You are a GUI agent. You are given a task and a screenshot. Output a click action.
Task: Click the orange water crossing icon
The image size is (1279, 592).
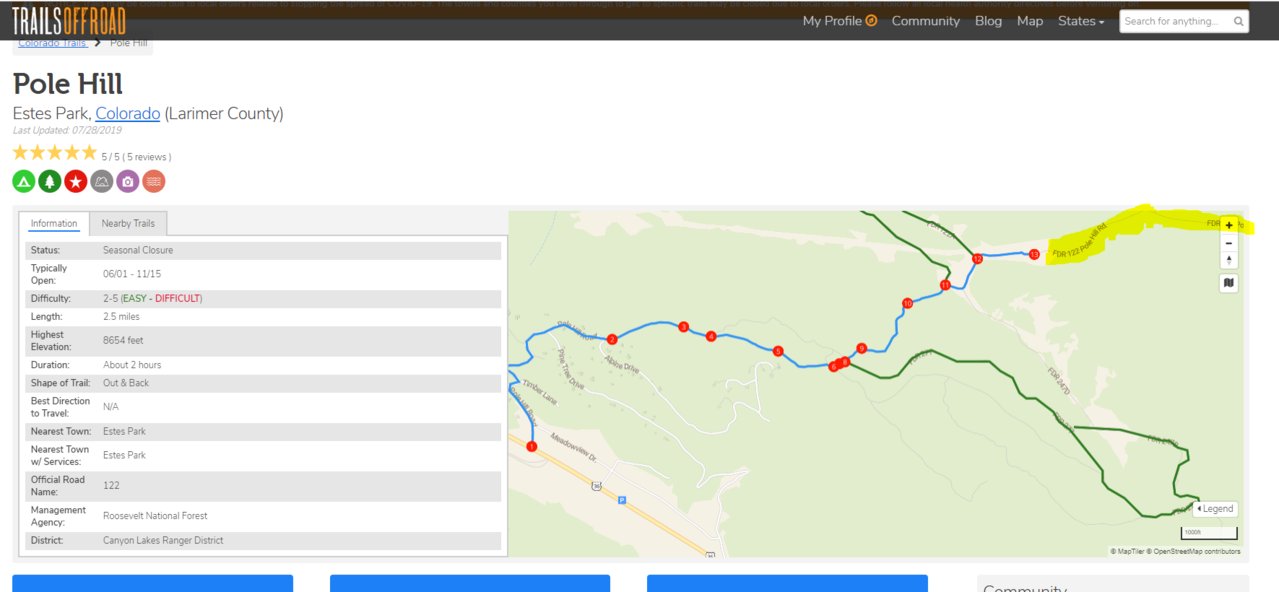(x=154, y=181)
